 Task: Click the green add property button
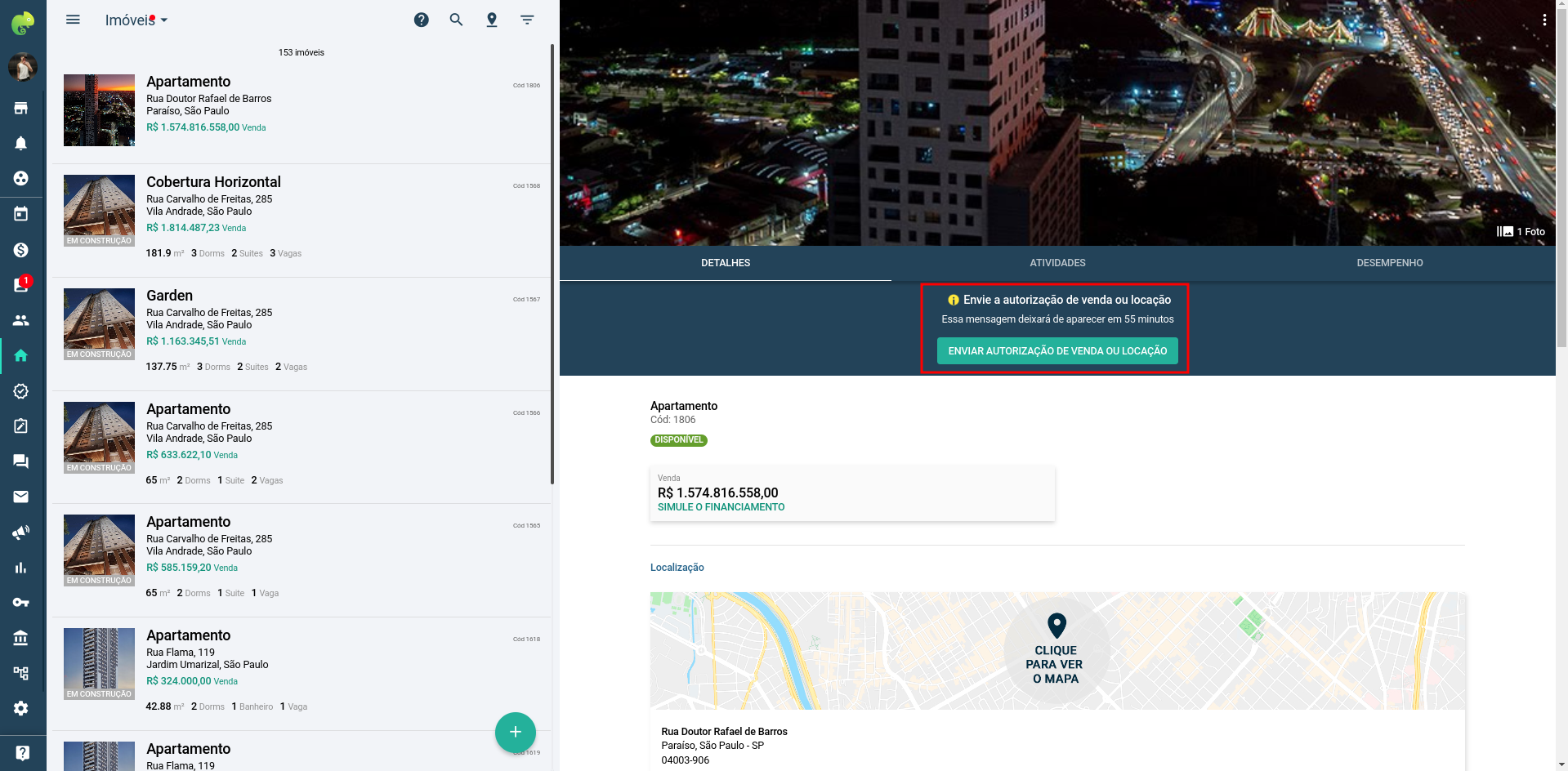pos(516,732)
